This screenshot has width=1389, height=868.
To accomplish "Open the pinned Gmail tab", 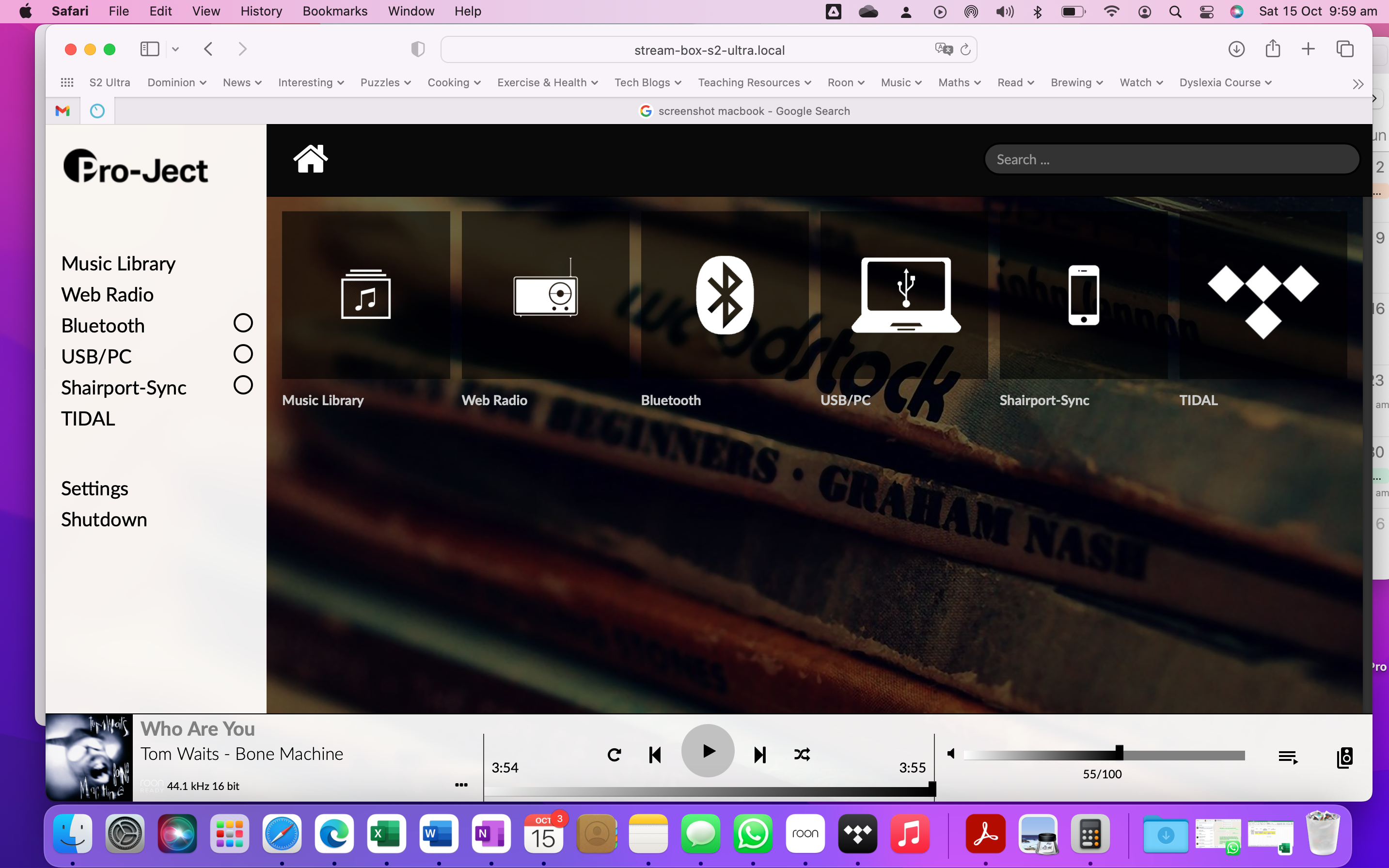I will point(63,111).
